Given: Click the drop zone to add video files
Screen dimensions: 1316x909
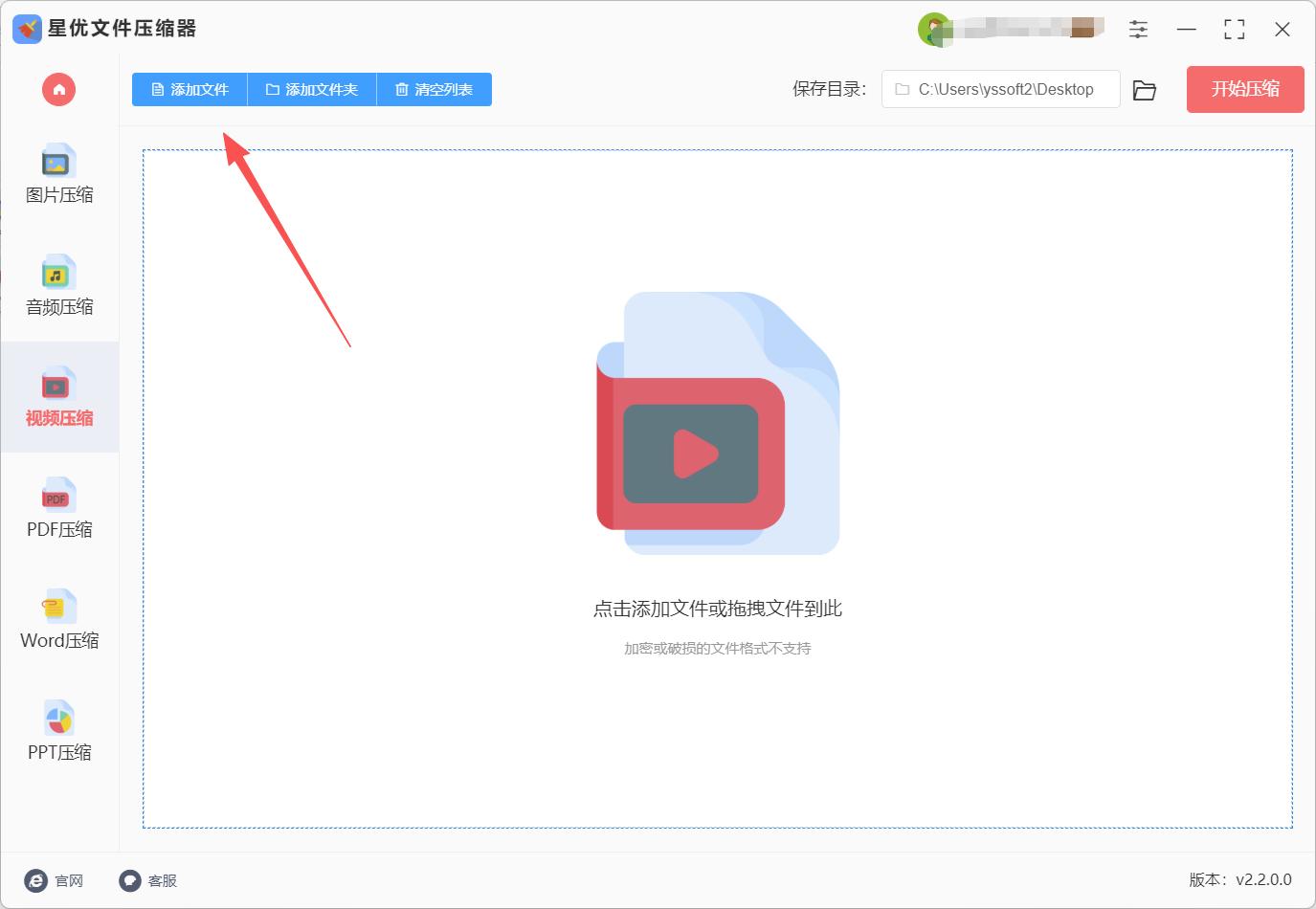Looking at the screenshot, I should (718, 478).
